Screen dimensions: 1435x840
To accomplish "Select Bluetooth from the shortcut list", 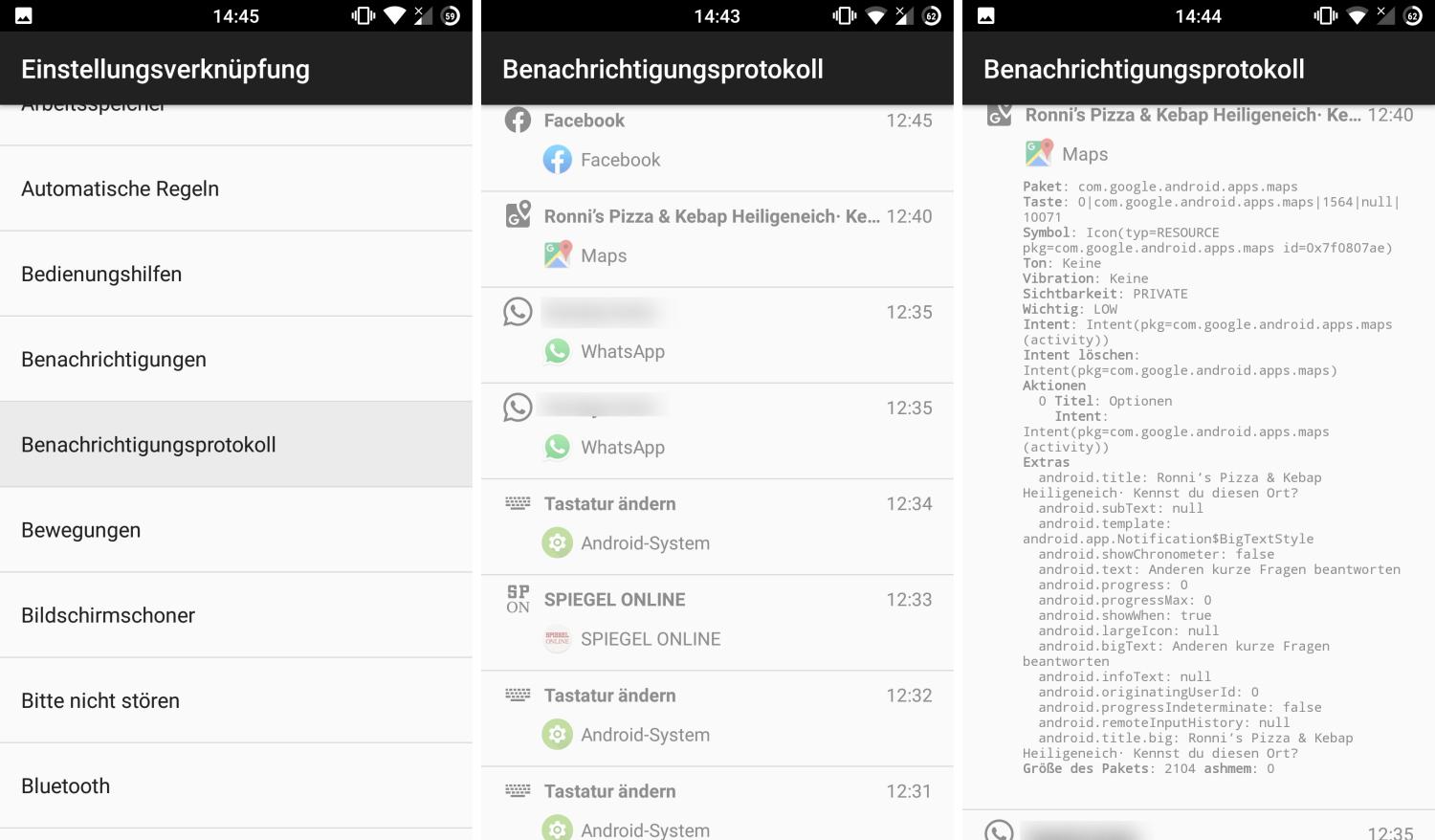I will click(x=236, y=785).
